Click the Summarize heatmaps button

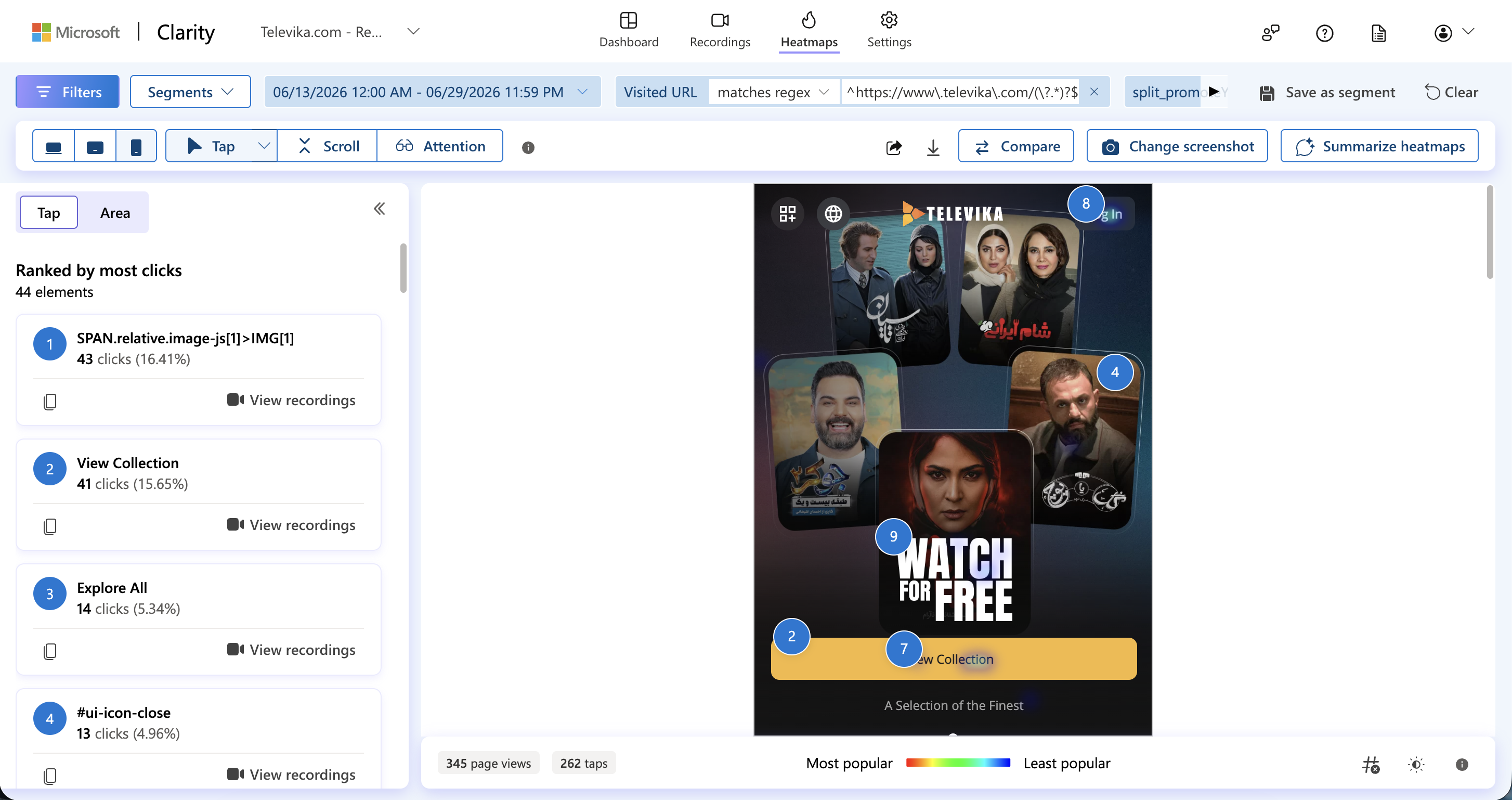[x=1379, y=146]
